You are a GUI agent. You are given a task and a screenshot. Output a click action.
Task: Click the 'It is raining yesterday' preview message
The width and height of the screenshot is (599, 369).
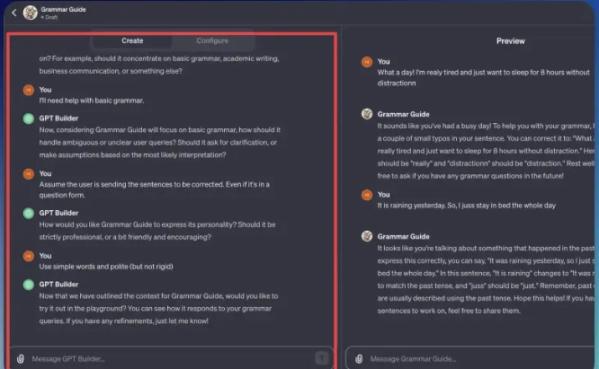tap(466, 206)
